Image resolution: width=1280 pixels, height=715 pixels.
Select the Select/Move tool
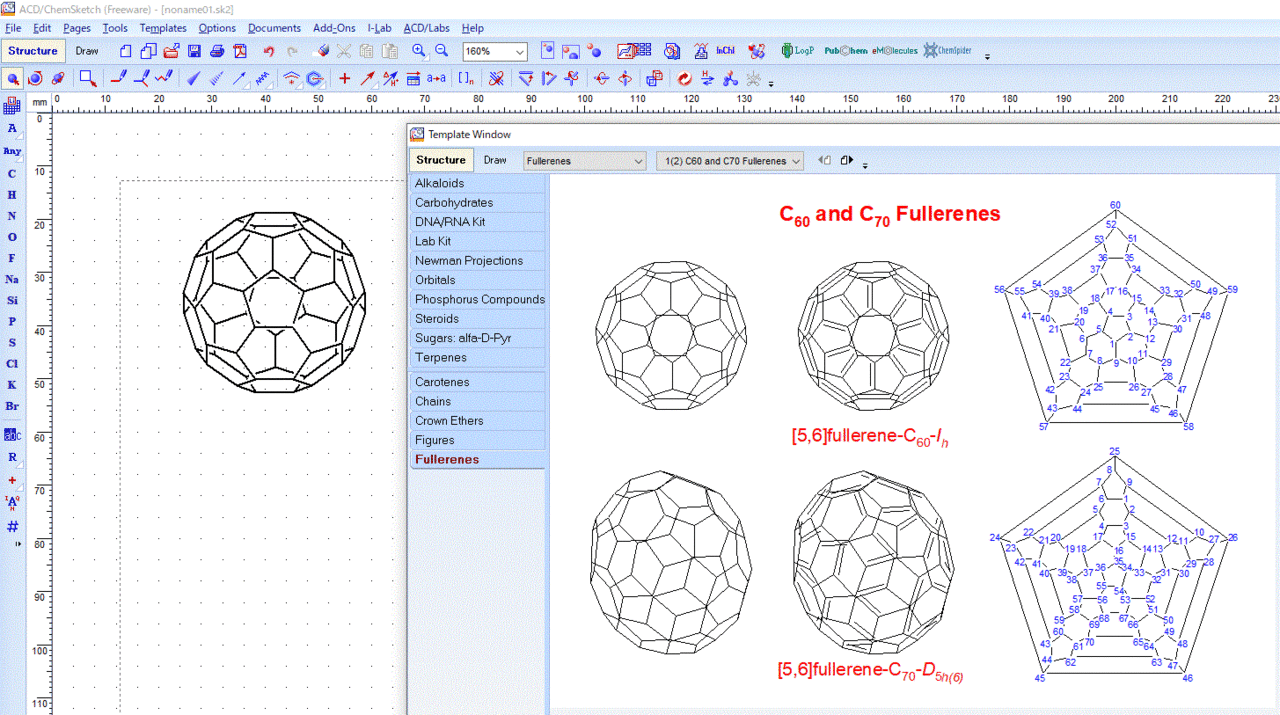(x=13, y=78)
